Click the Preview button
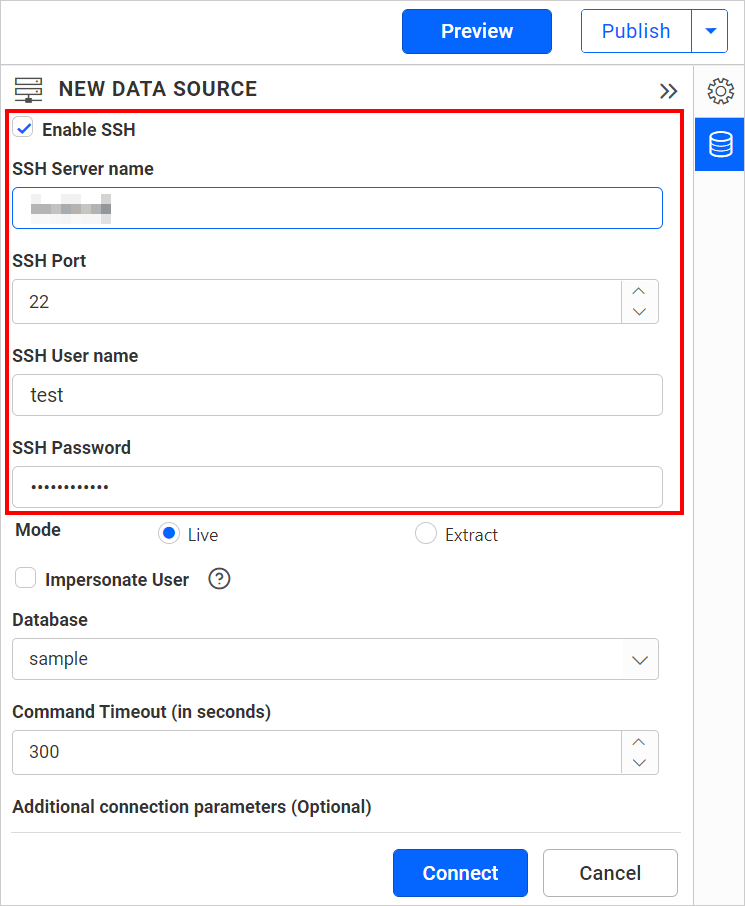 tap(476, 31)
